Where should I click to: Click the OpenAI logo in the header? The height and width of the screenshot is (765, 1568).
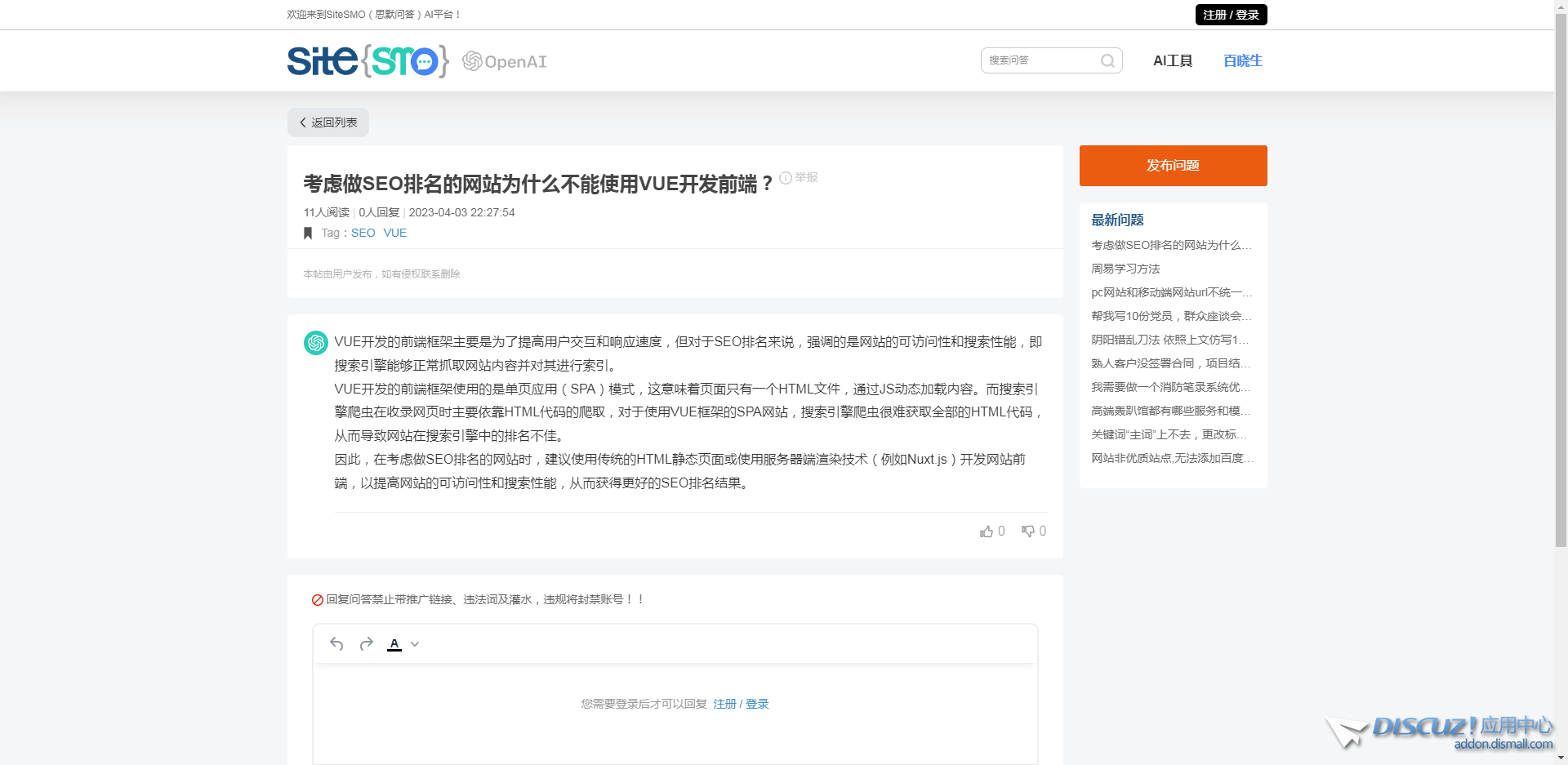point(504,60)
